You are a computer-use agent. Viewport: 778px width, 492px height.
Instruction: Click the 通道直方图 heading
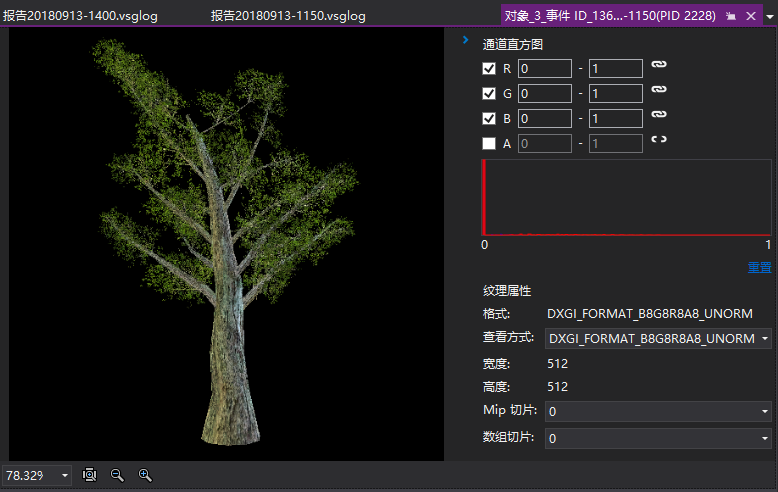(x=513, y=45)
